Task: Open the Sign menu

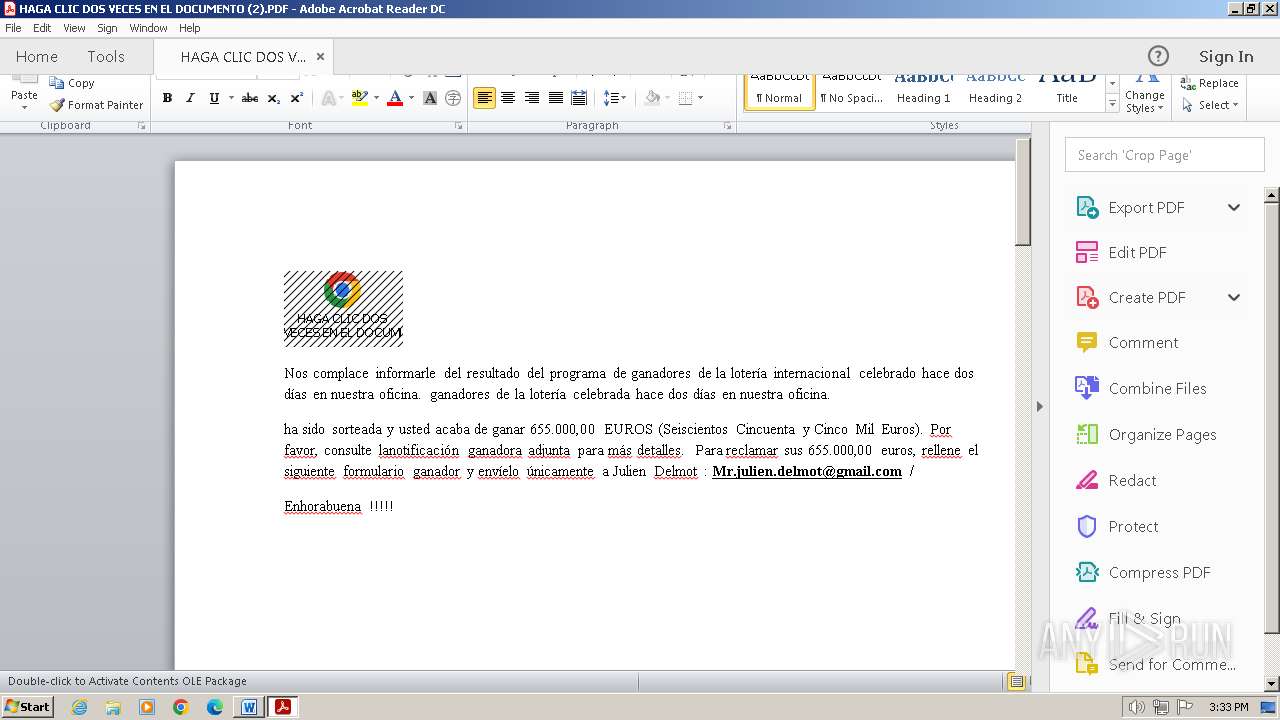Action: tap(107, 28)
